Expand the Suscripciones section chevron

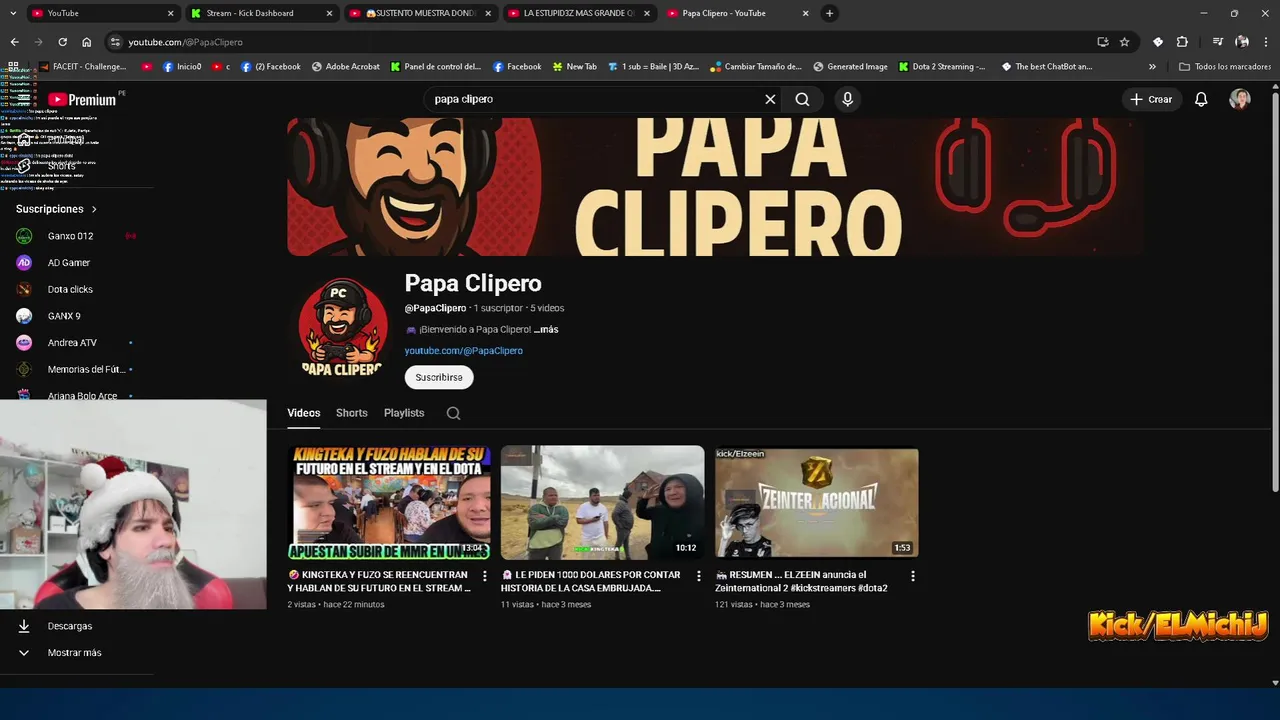point(94,209)
